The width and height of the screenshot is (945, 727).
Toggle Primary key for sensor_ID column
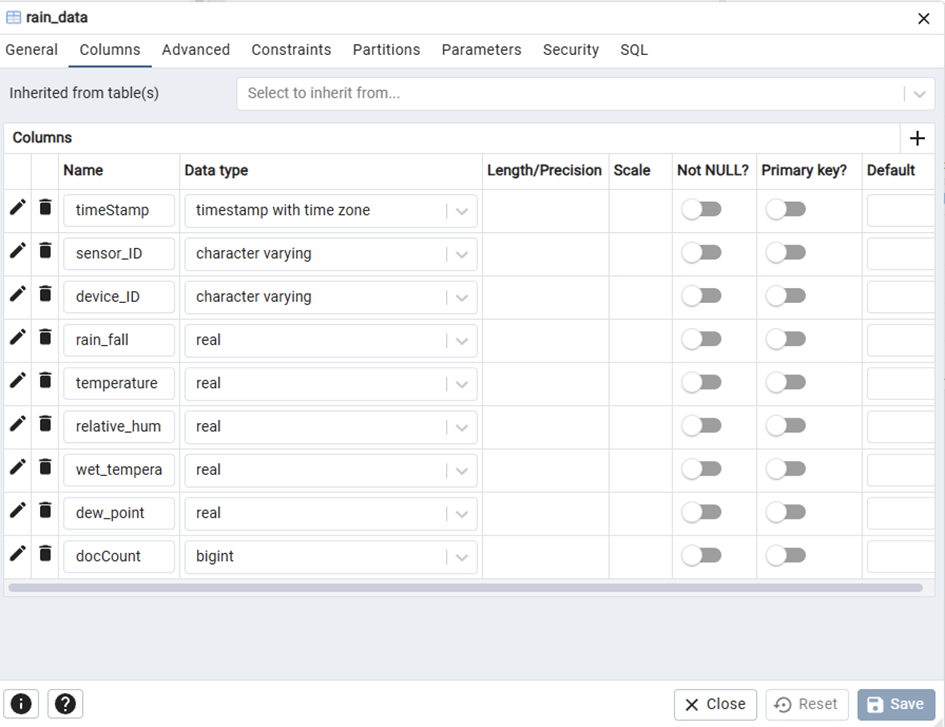(x=785, y=253)
